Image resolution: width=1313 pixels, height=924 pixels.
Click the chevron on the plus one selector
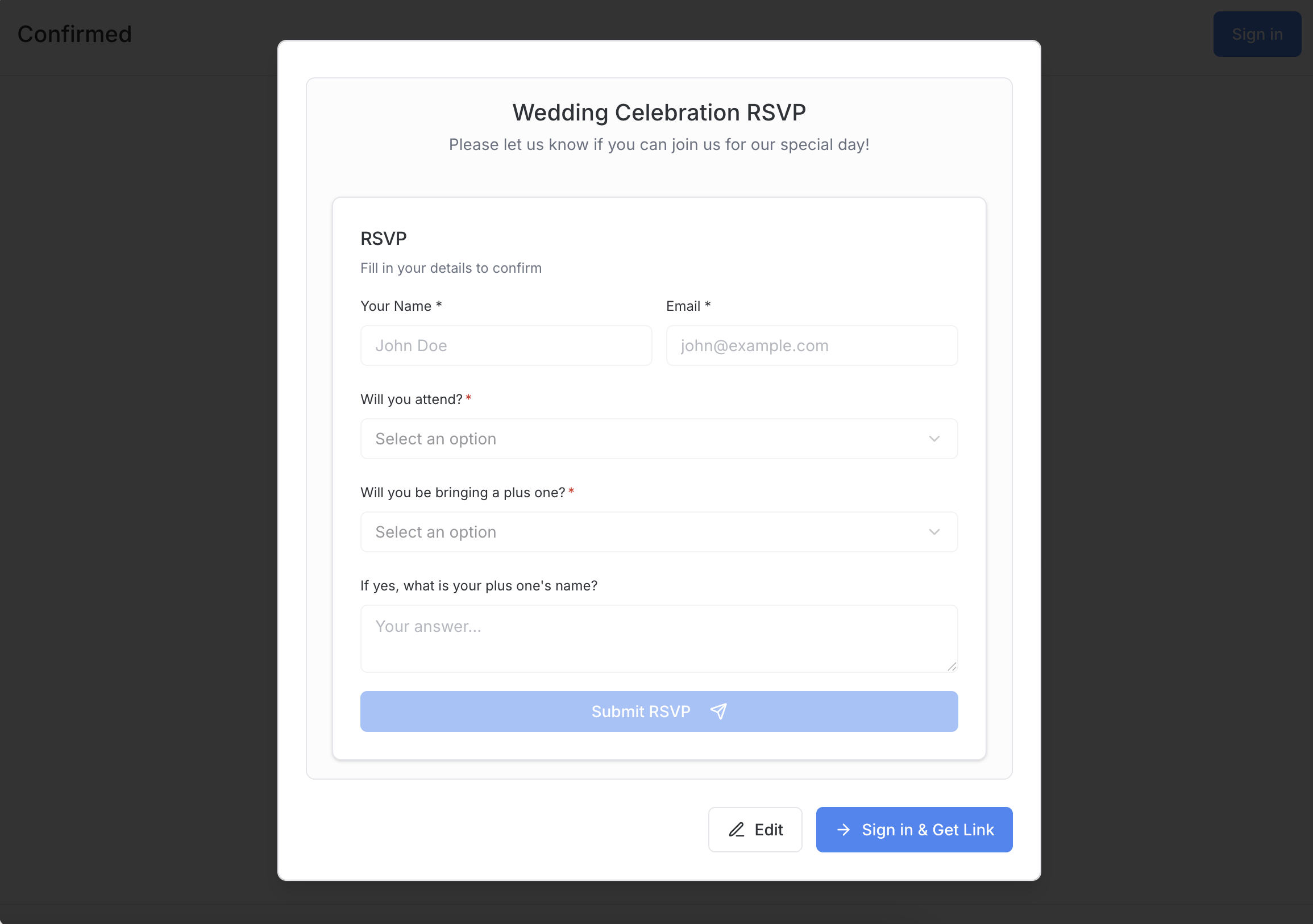pyautogui.click(x=934, y=532)
